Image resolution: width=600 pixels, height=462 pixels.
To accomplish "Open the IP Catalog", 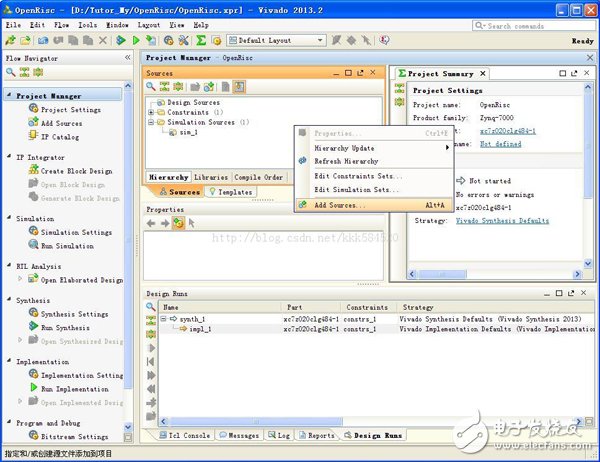I will coord(58,136).
